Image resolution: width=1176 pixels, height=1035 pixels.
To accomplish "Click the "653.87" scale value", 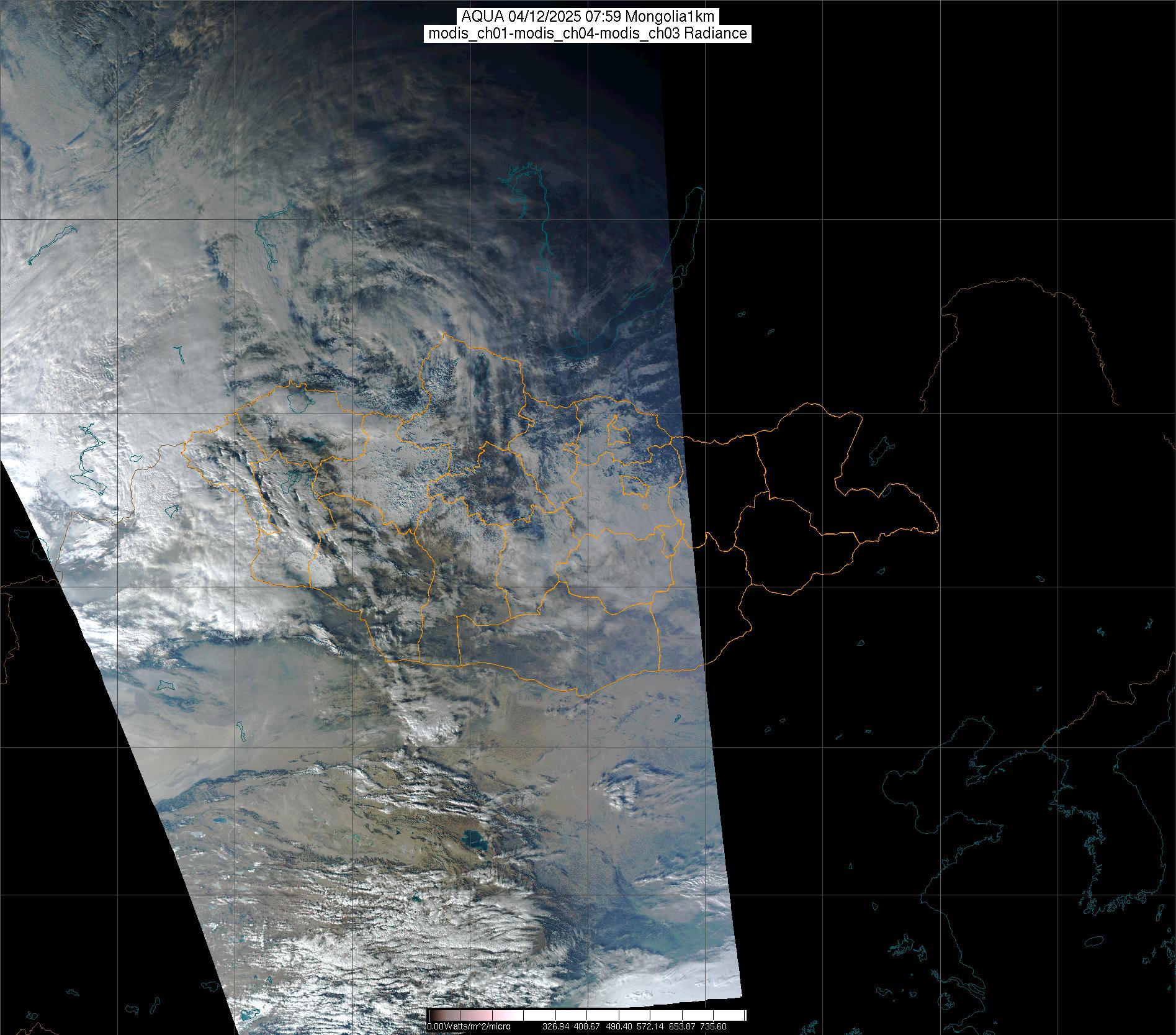I will (682, 1026).
